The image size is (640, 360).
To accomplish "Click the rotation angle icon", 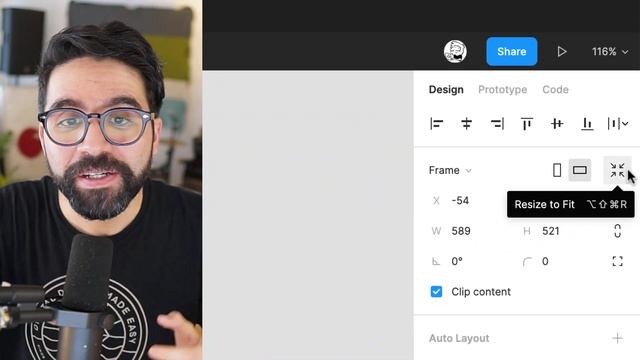I will click(x=436, y=261).
